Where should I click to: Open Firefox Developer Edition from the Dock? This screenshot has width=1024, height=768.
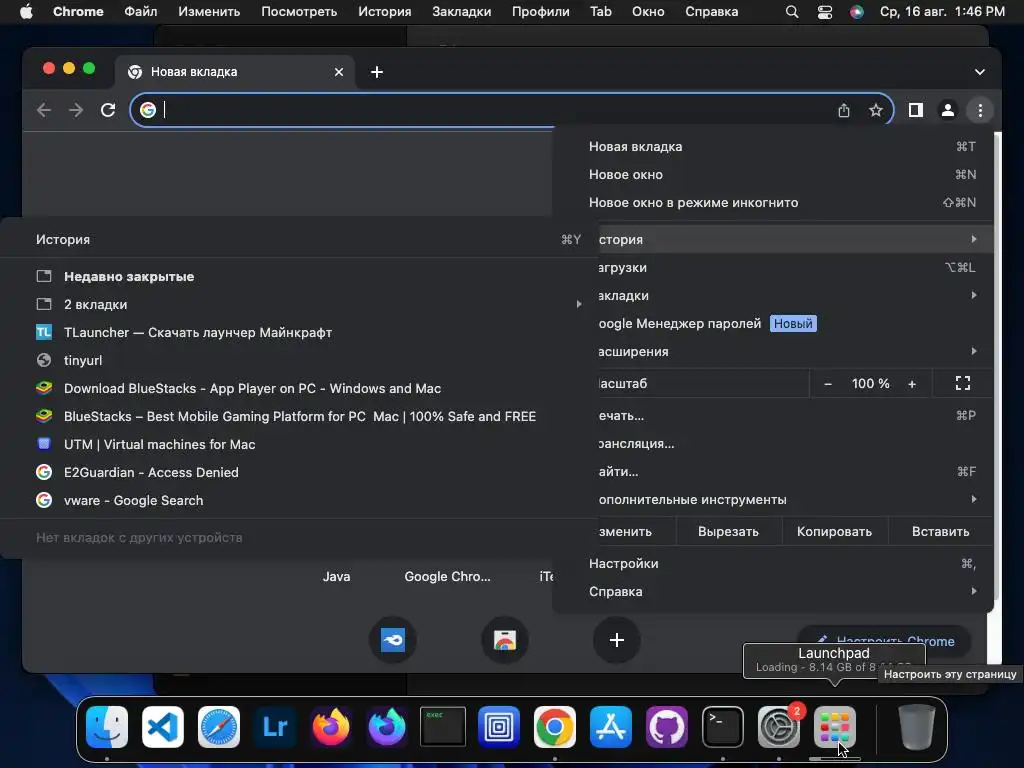387,726
